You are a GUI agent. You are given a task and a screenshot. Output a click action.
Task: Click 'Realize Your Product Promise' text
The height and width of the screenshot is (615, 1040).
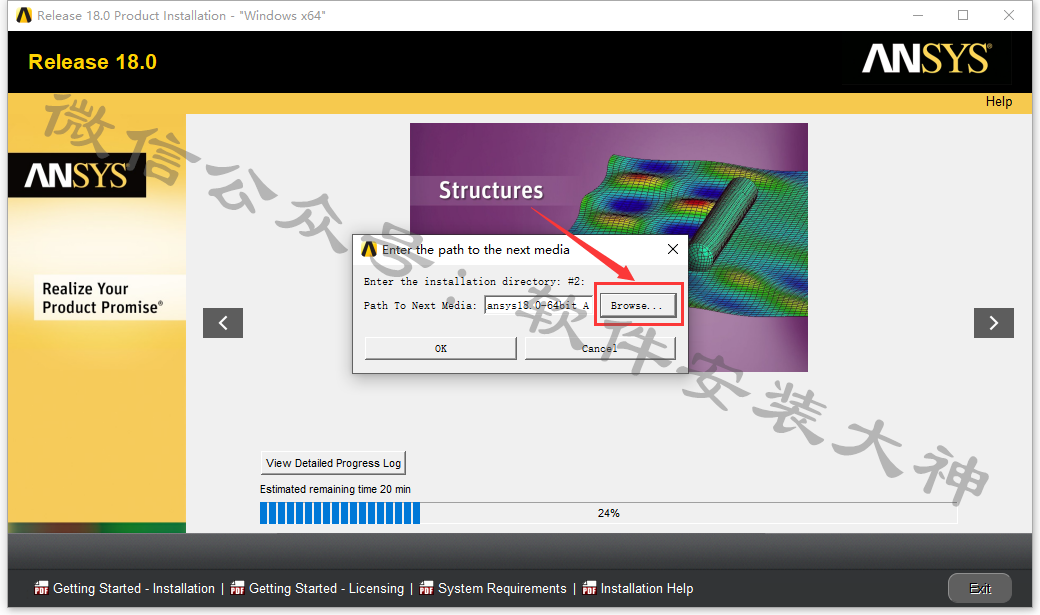(102, 298)
